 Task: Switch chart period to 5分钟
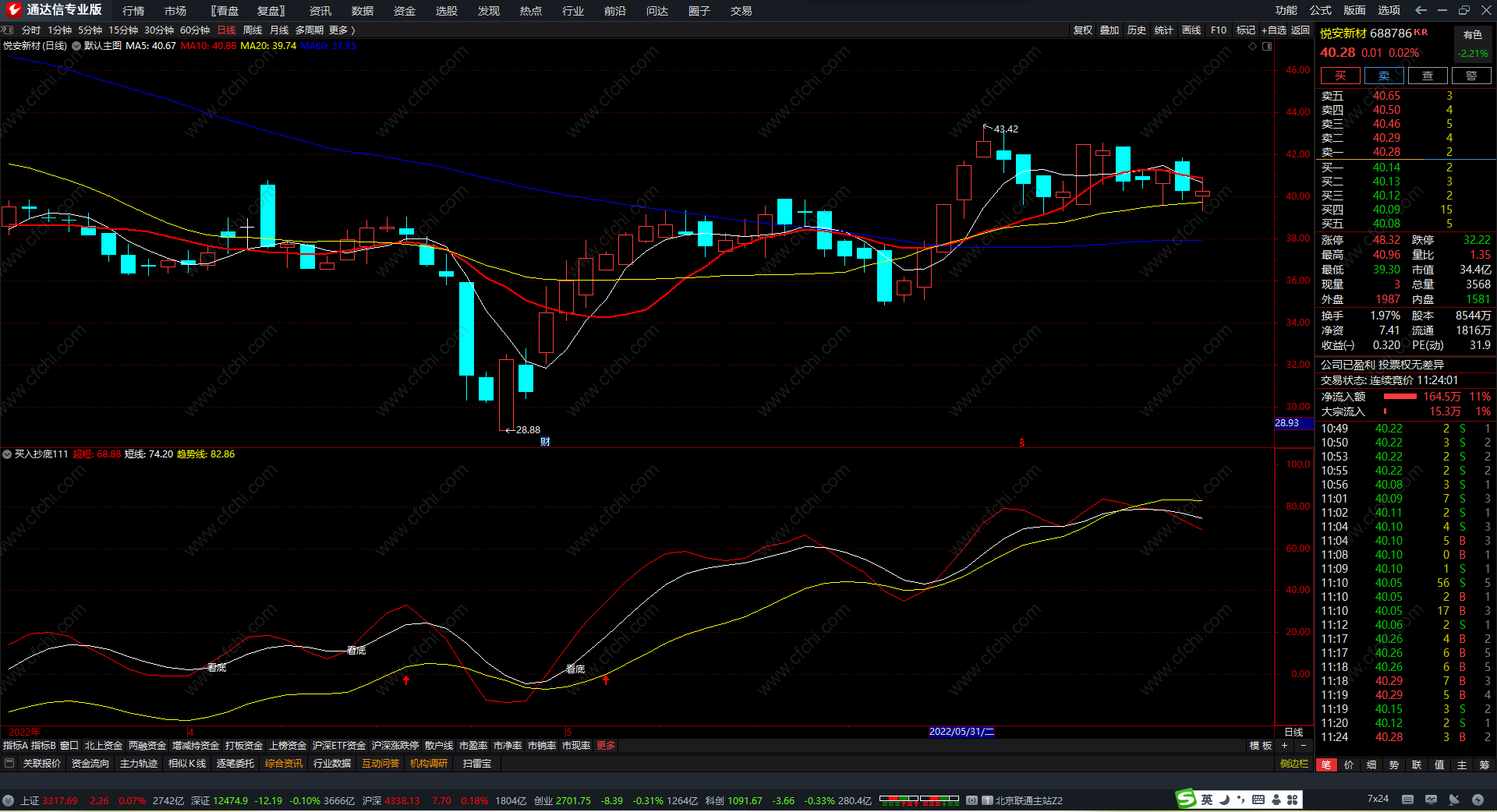coord(90,30)
